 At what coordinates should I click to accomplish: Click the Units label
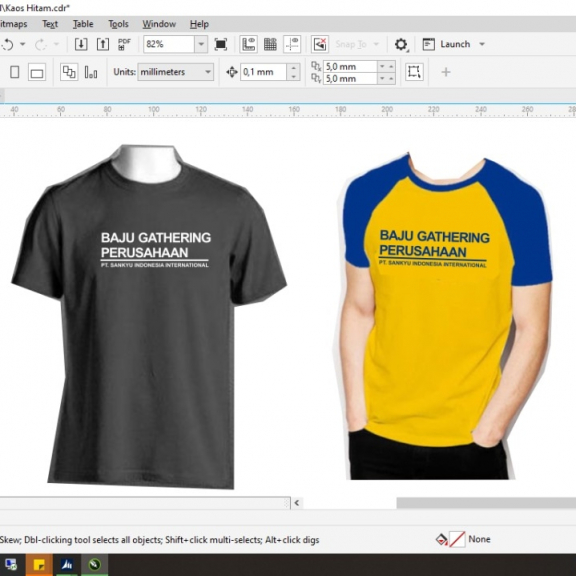click(x=124, y=72)
